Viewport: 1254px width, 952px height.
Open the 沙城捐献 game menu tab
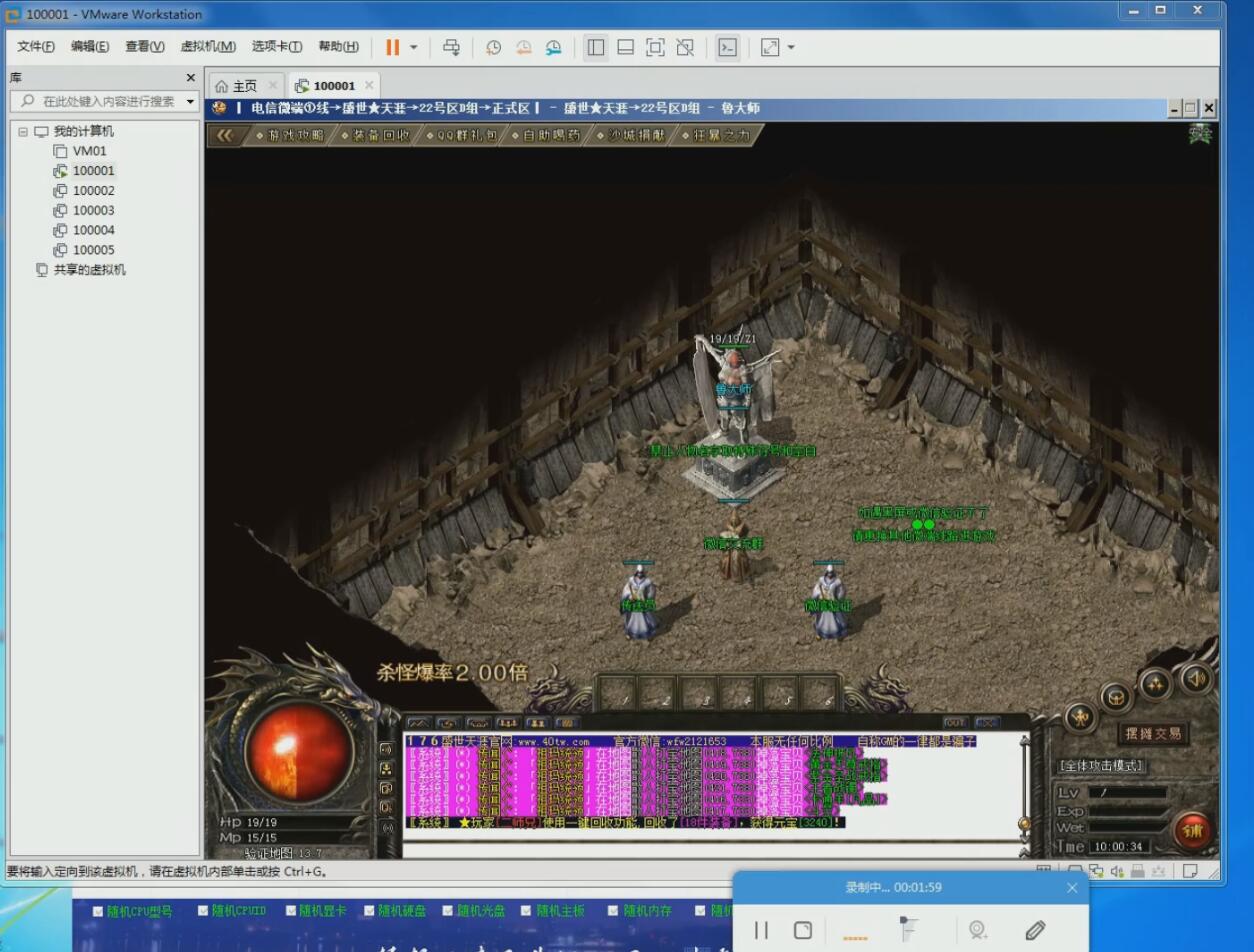point(632,135)
